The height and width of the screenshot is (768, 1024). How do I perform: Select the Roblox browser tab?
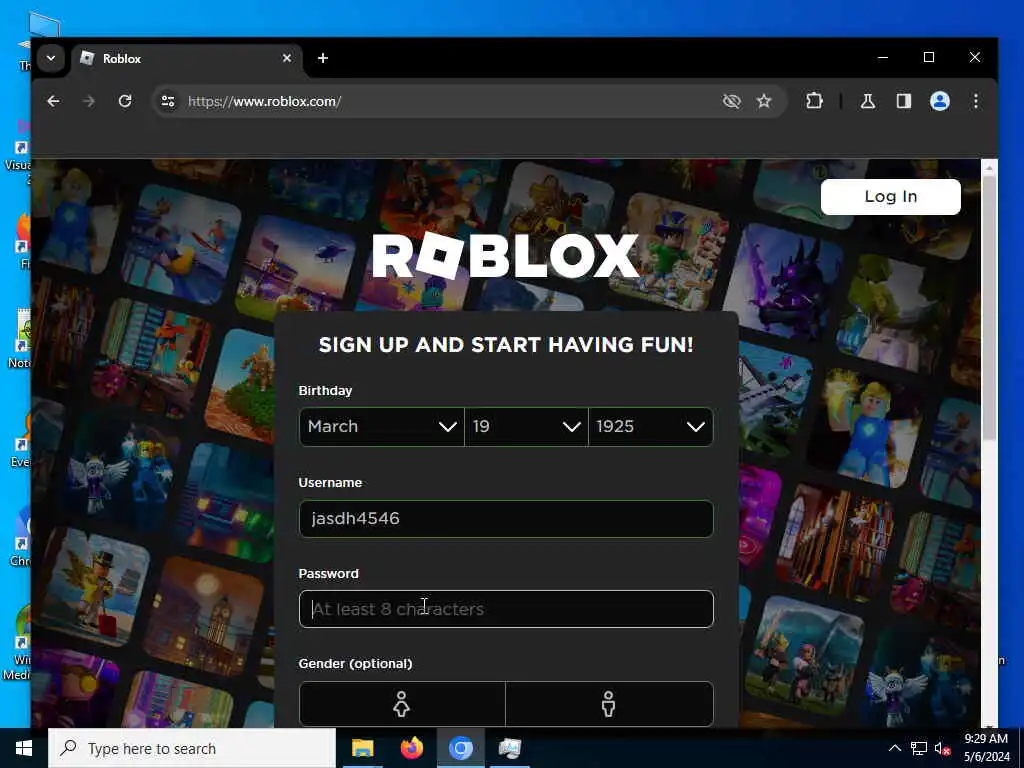186,59
